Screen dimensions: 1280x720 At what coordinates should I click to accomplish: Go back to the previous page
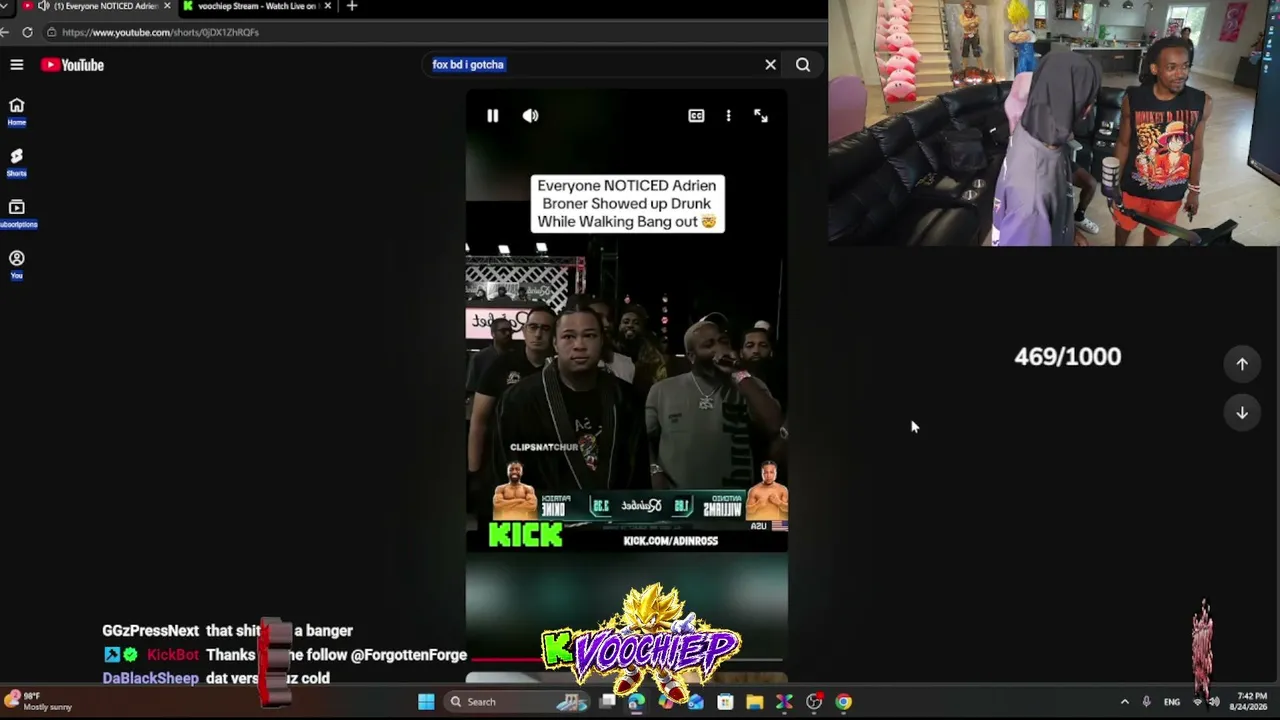coord(5,32)
